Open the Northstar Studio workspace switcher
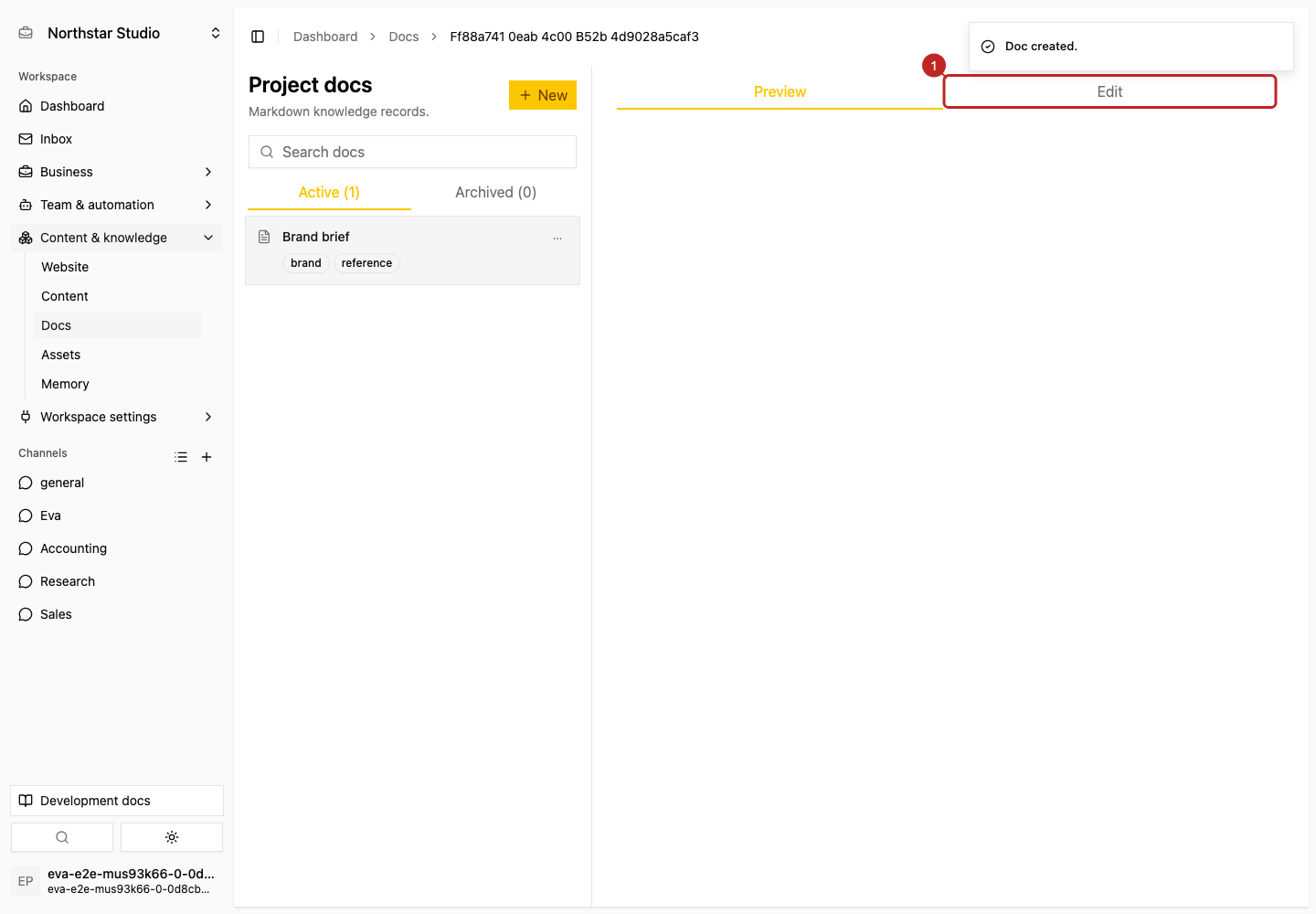1316x914 pixels. pyautogui.click(x=117, y=33)
